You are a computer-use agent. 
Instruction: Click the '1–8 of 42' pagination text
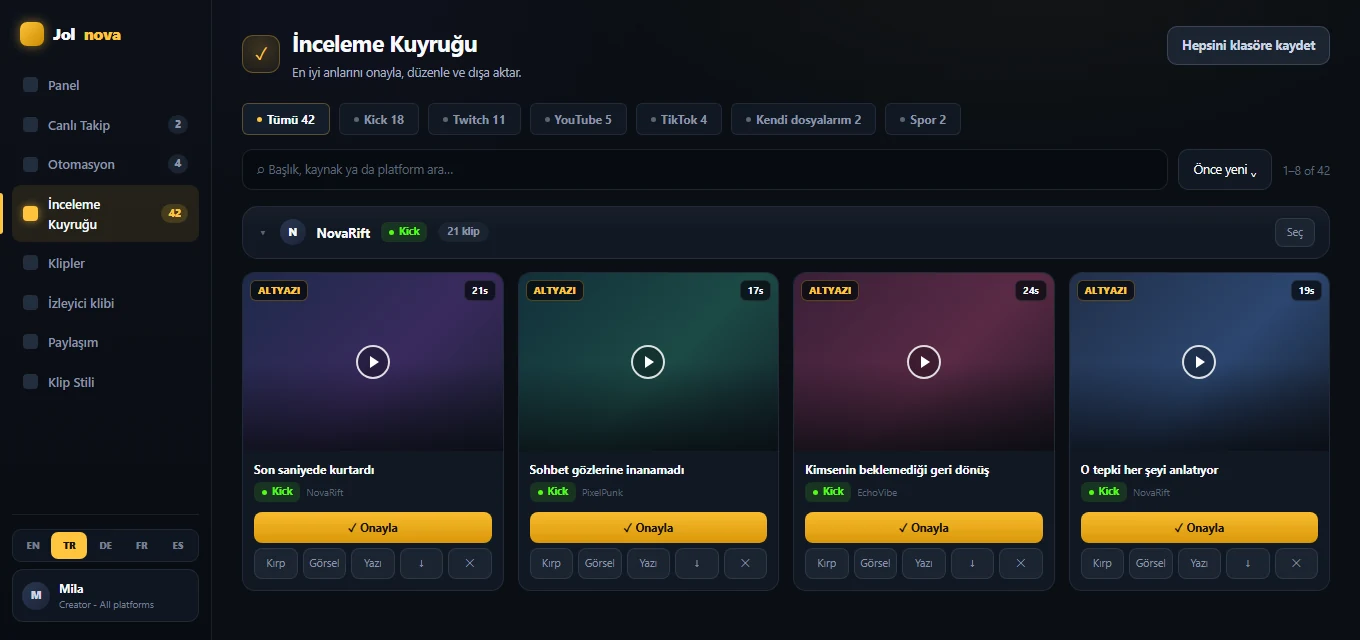coord(1306,170)
